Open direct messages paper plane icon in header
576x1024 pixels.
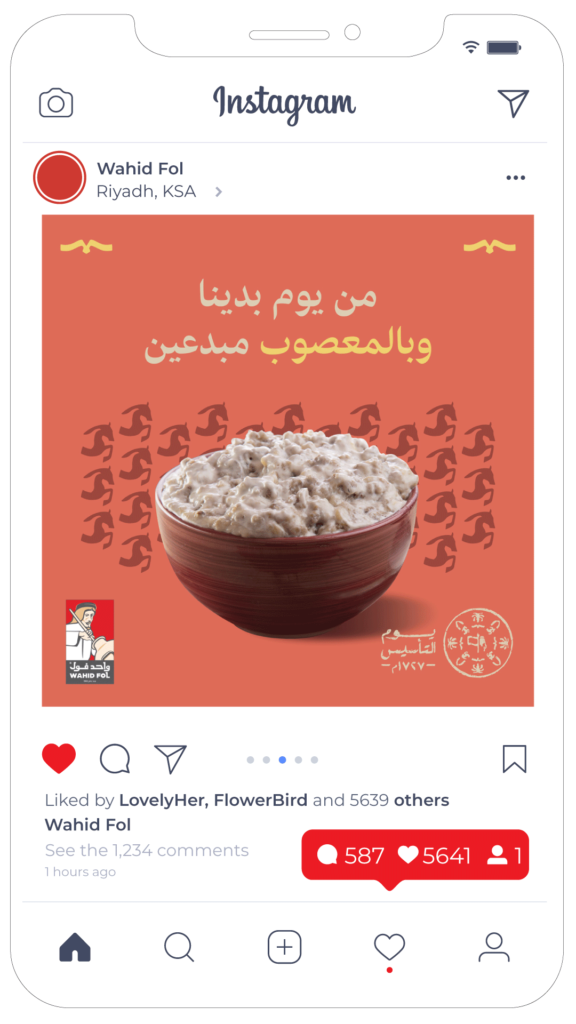point(513,103)
